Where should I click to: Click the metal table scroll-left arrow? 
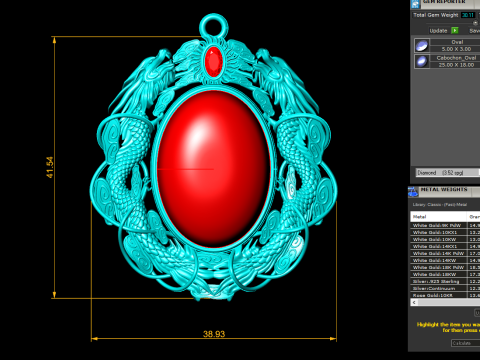click(x=414, y=302)
